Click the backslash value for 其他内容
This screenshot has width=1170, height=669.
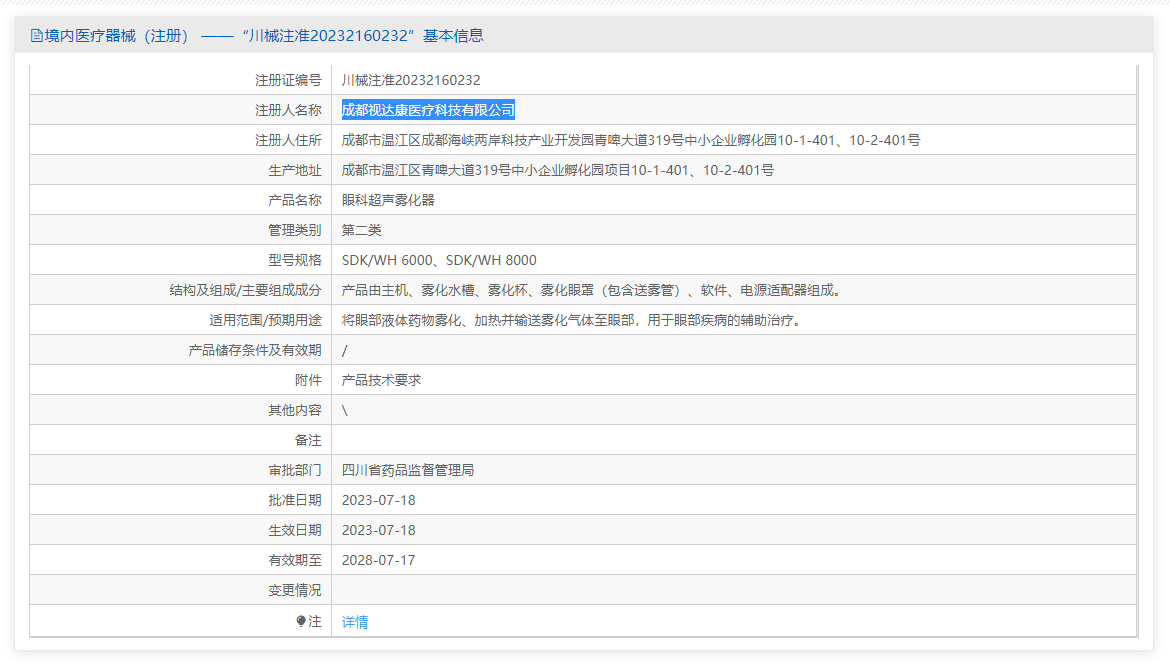tap(345, 410)
